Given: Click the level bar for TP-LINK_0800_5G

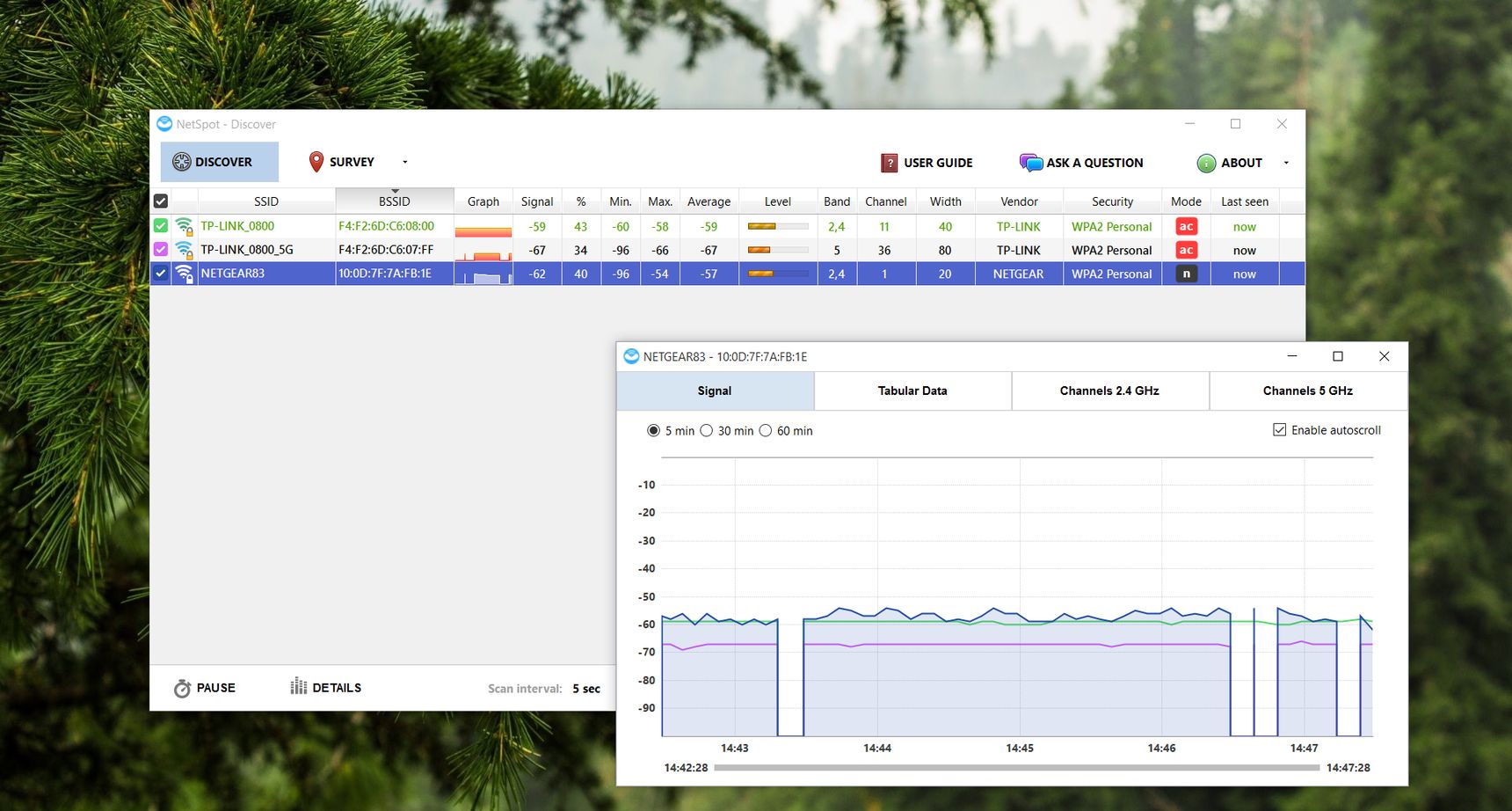Looking at the screenshot, I should 778,250.
